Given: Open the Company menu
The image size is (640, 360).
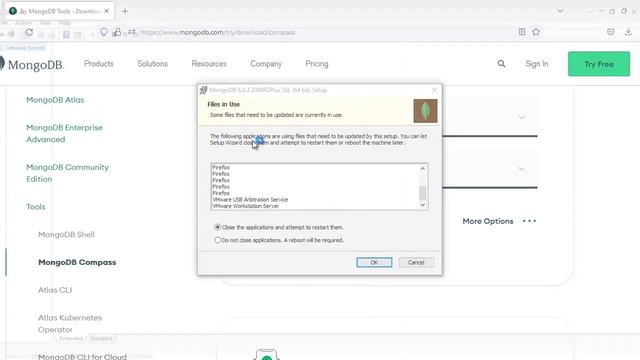Looking at the screenshot, I should 266,64.
